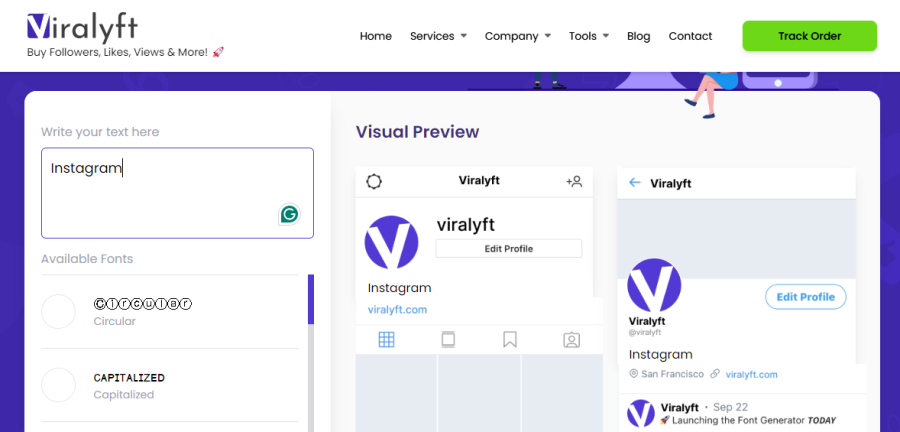This screenshot has width=900, height=432.
Task: Open viralyft.com link in Twitter preview
Action: 751,375
